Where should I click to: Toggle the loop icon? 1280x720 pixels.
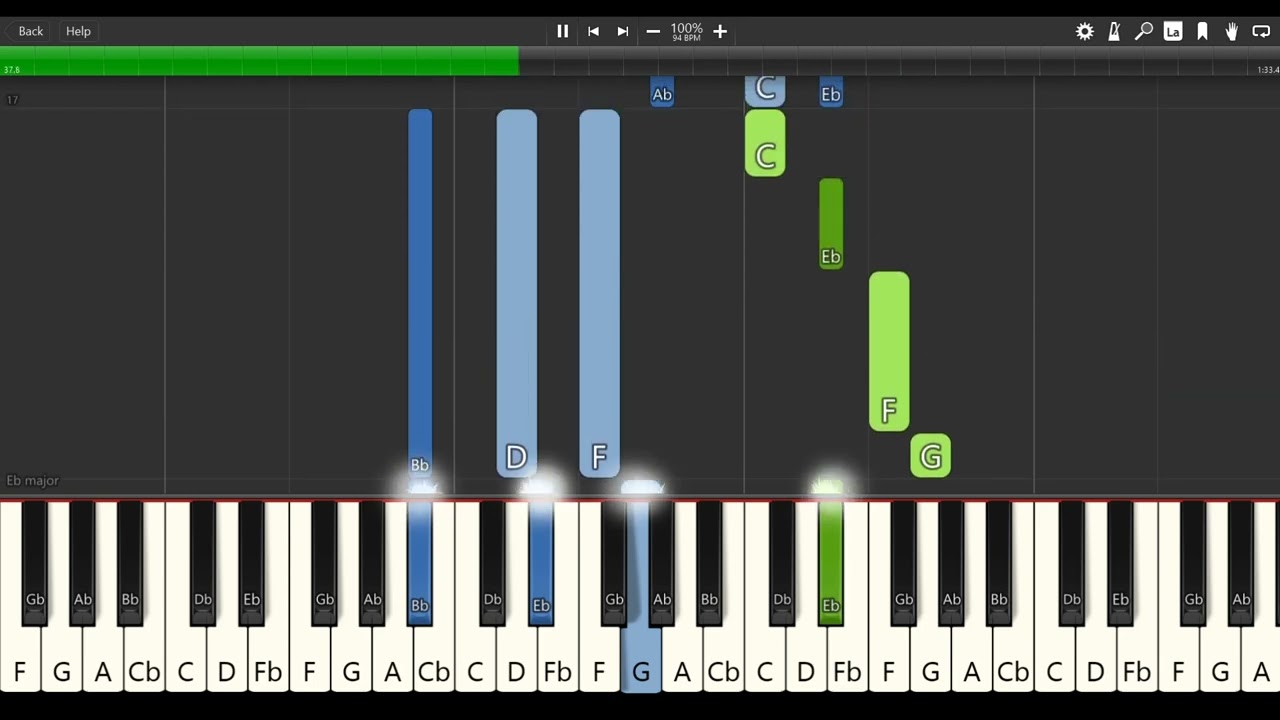pos(1261,31)
